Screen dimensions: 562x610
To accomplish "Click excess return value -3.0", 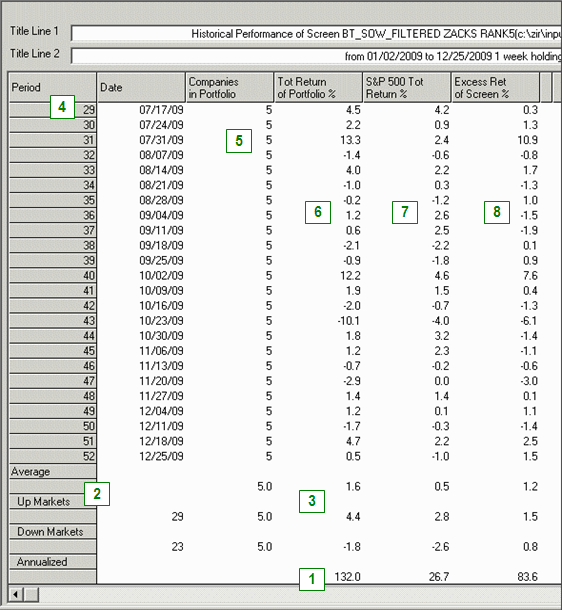I will coord(529,381).
